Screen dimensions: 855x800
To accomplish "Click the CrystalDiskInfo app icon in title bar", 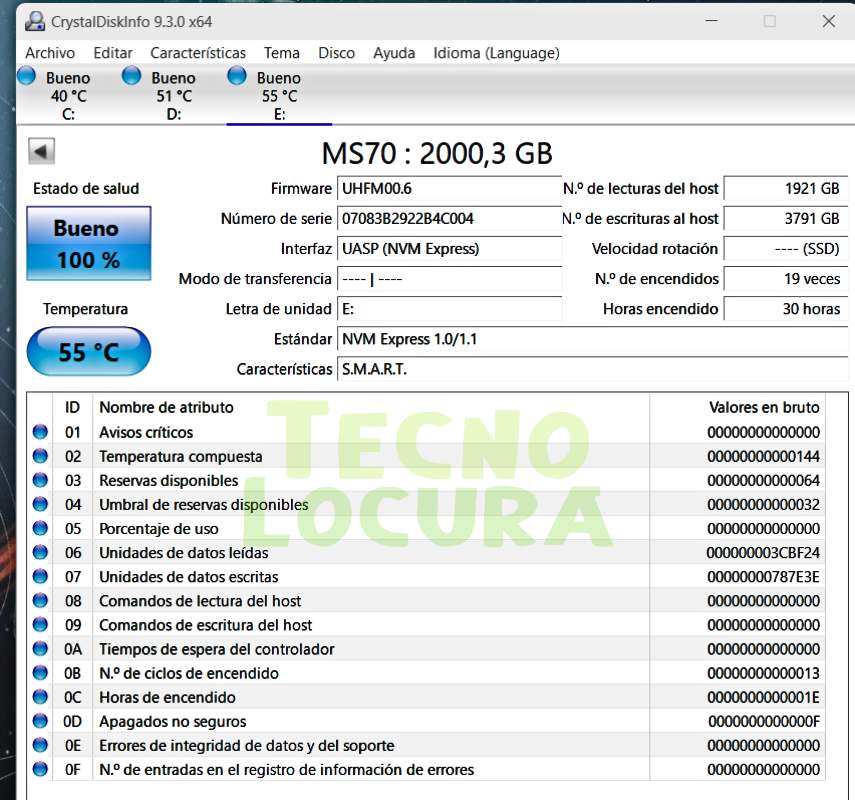I will (x=35, y=21).
